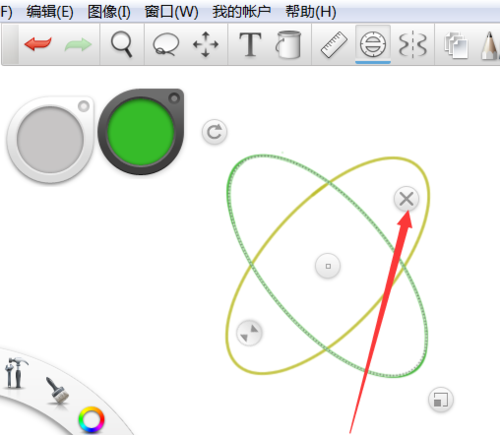The height and width of the screenshot is (435, 500).
Task: Select the Paint Bucket fill tool
Action: pos(288,44)
